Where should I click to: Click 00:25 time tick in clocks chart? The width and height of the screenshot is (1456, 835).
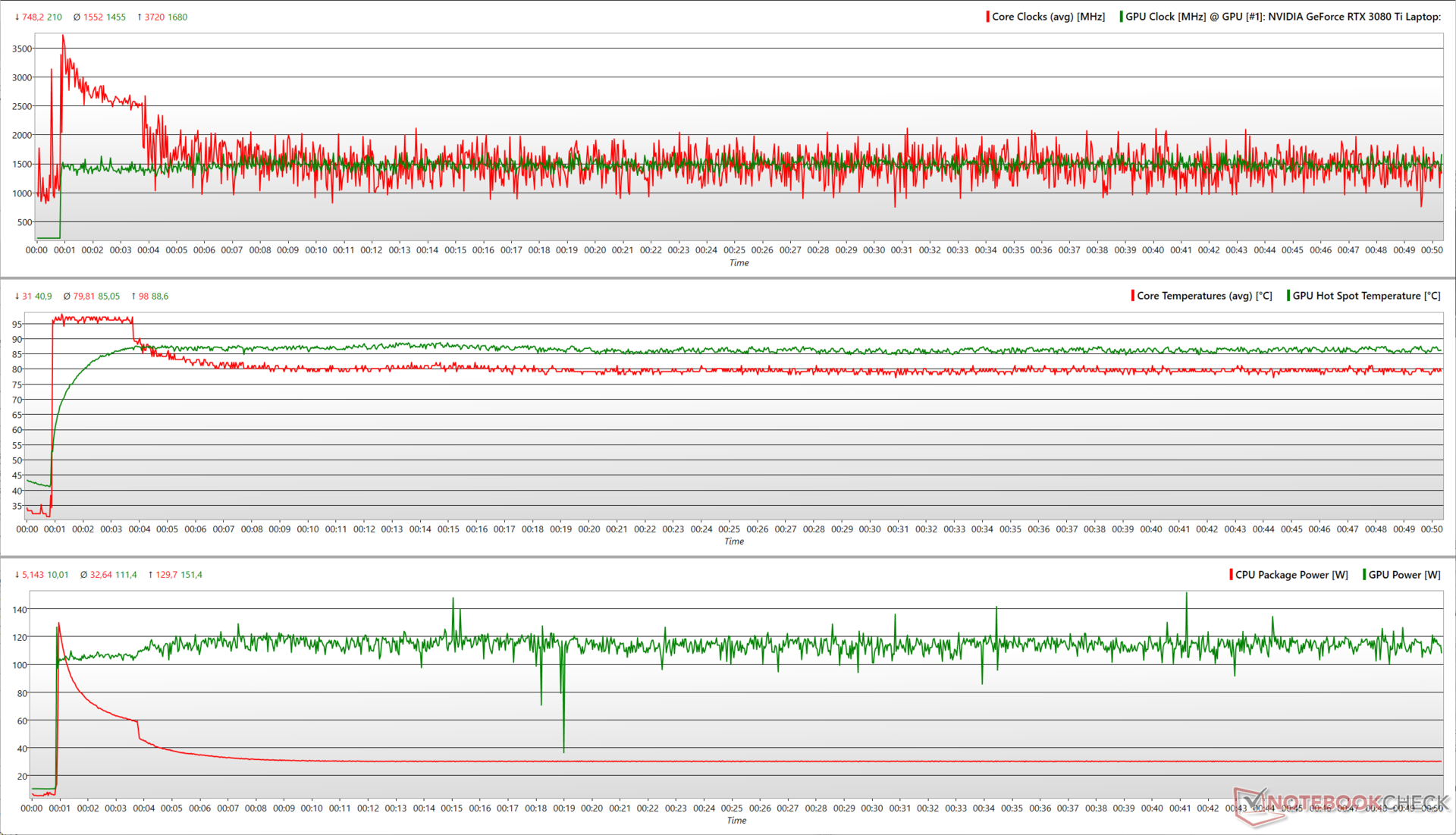pos(734,250)
